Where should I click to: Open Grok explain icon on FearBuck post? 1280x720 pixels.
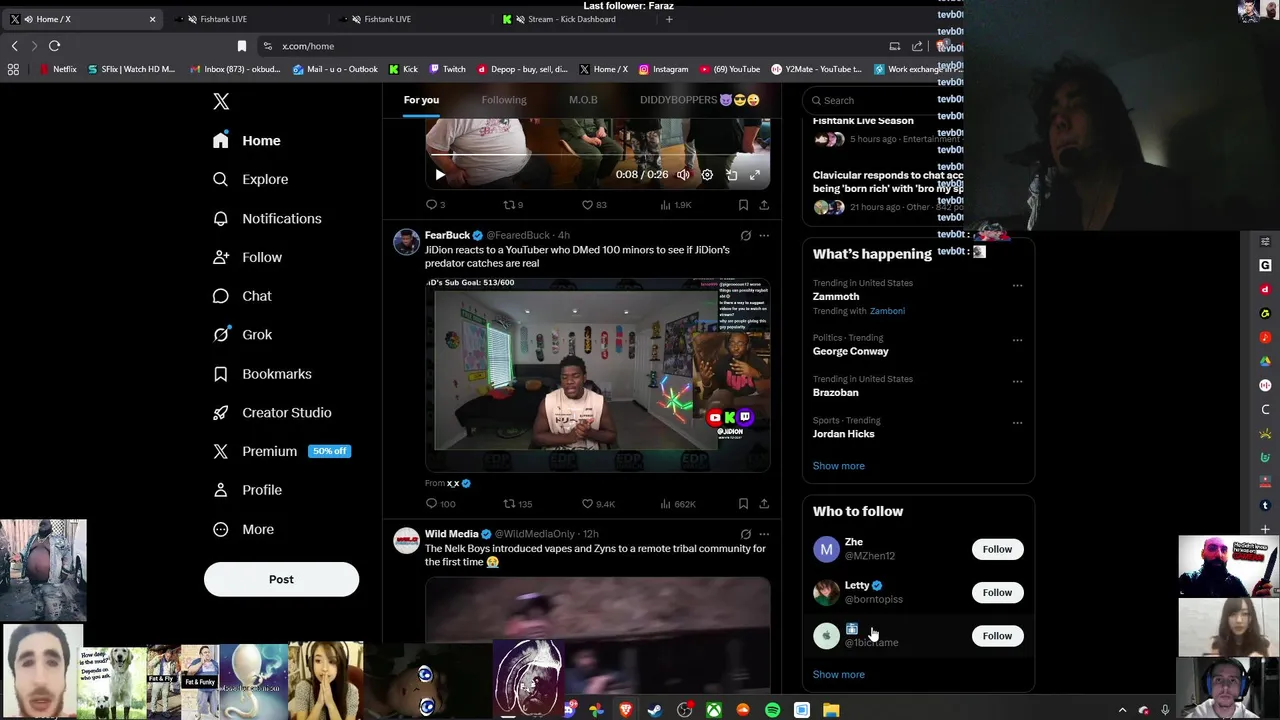pos(745,236)
